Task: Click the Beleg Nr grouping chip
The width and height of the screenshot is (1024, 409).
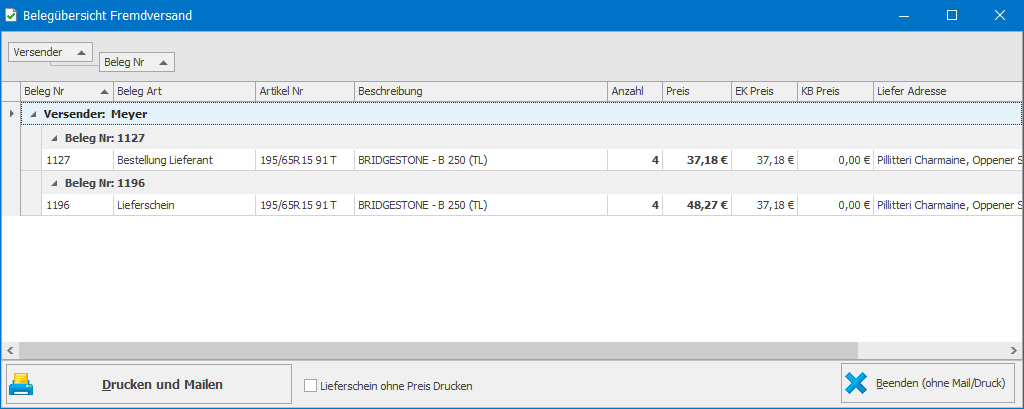Action: pos(136,62)
